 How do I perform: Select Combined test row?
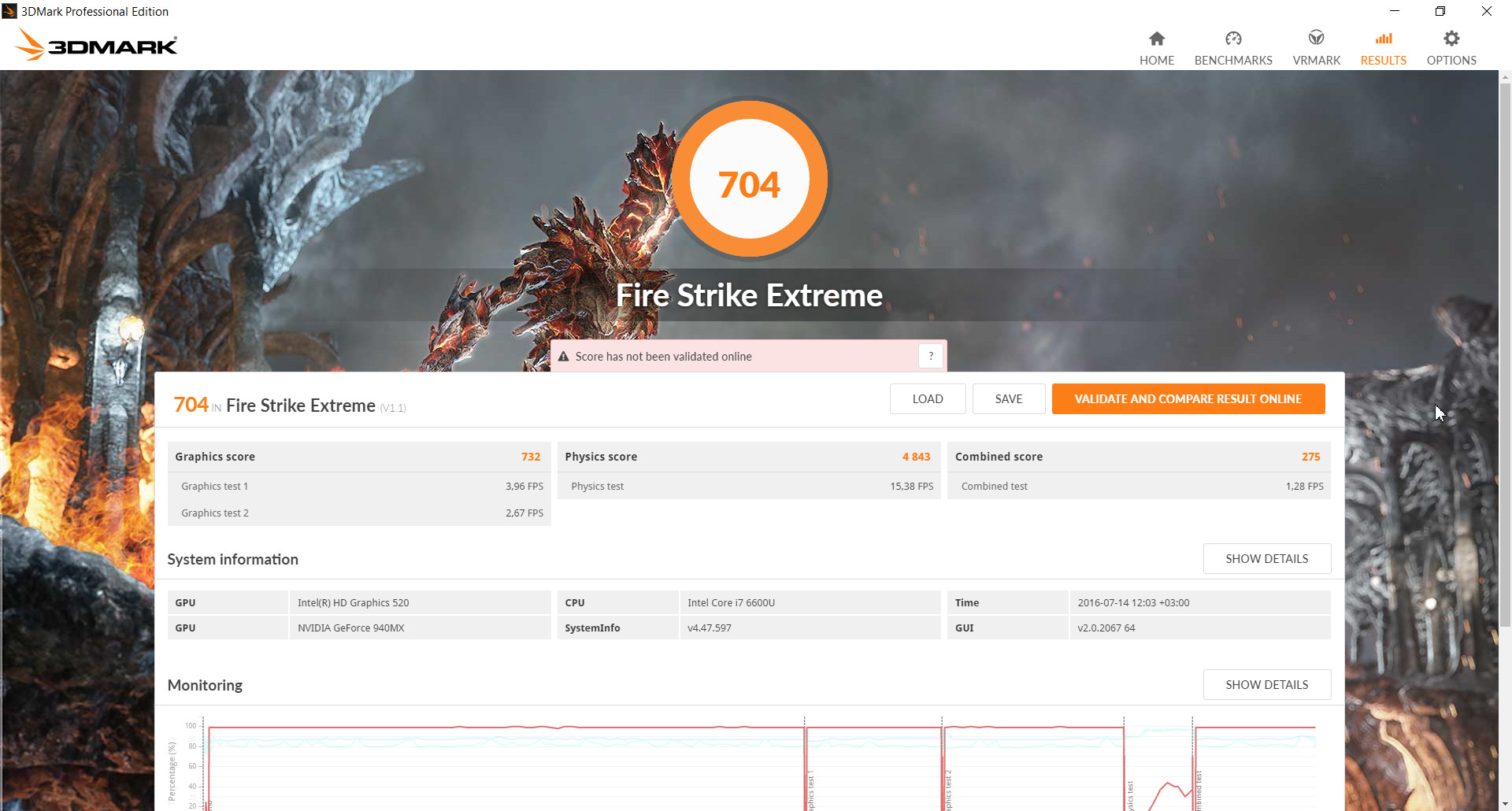coord(1139,487)
